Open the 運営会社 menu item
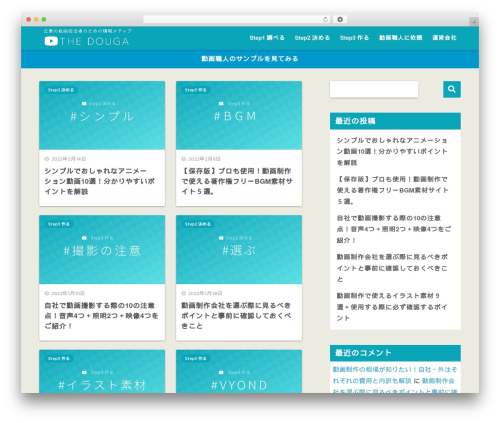Image resolution: width=500 pixels, height=423 pixels. pos(444,38)
